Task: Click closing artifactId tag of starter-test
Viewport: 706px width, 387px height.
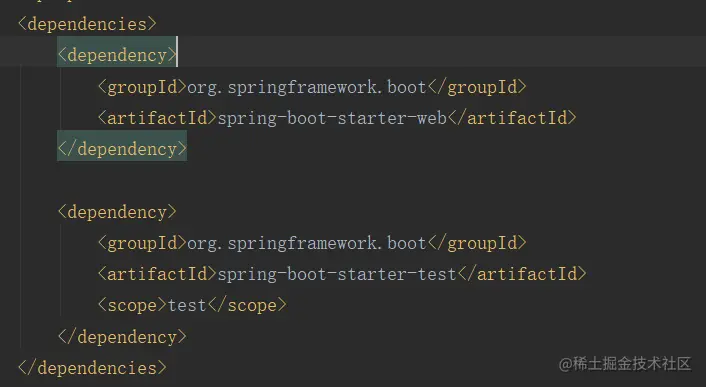Action: pyautogui.click(x=522, y=274)
